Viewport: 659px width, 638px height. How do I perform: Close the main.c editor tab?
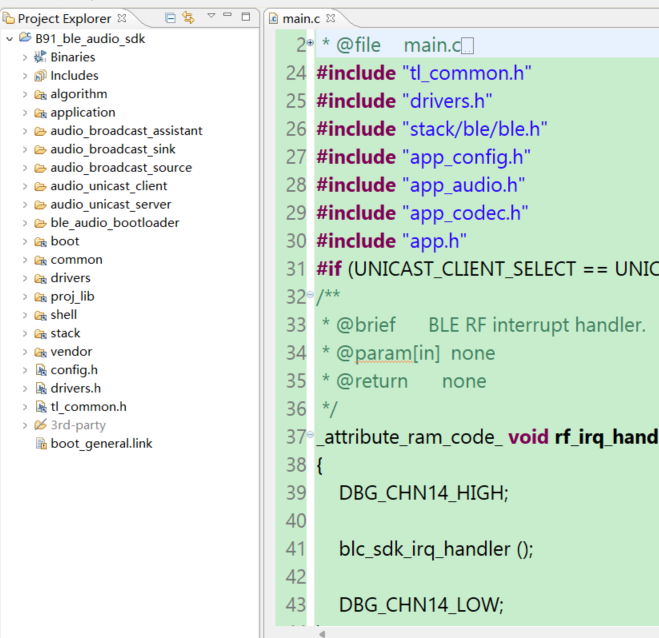point(332,19)
